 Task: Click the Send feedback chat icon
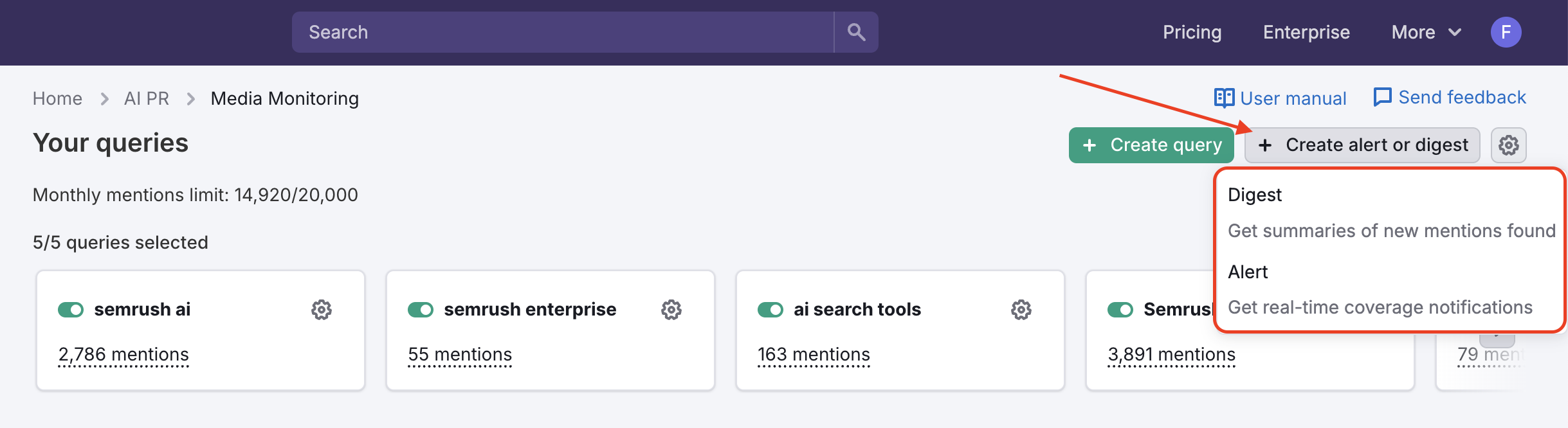click(1382, 97)
